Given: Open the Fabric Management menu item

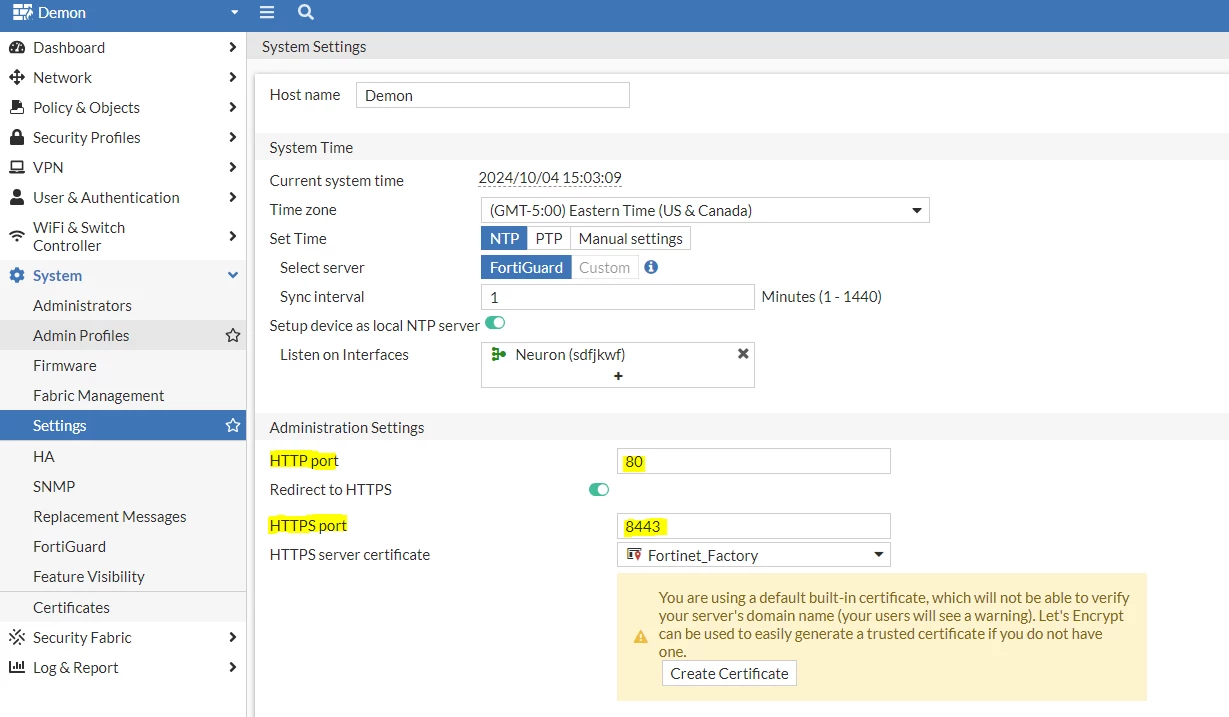Looking at the screenshot, I should click(123, 395).
